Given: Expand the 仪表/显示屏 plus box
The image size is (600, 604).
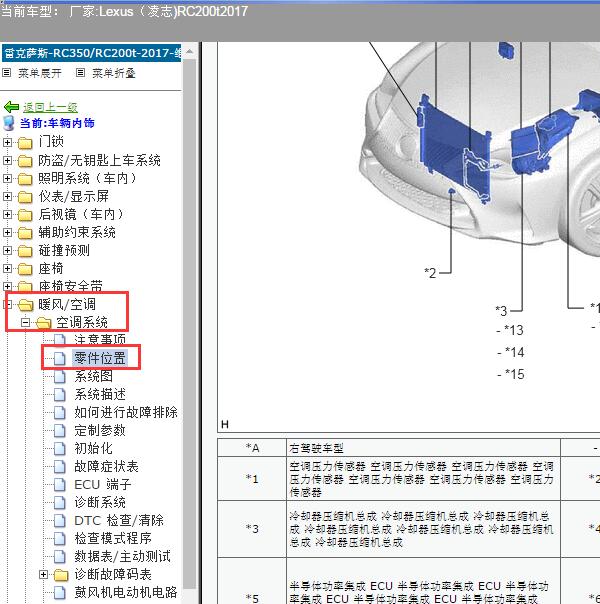Looking at the screenshot, I should [7, 196].
